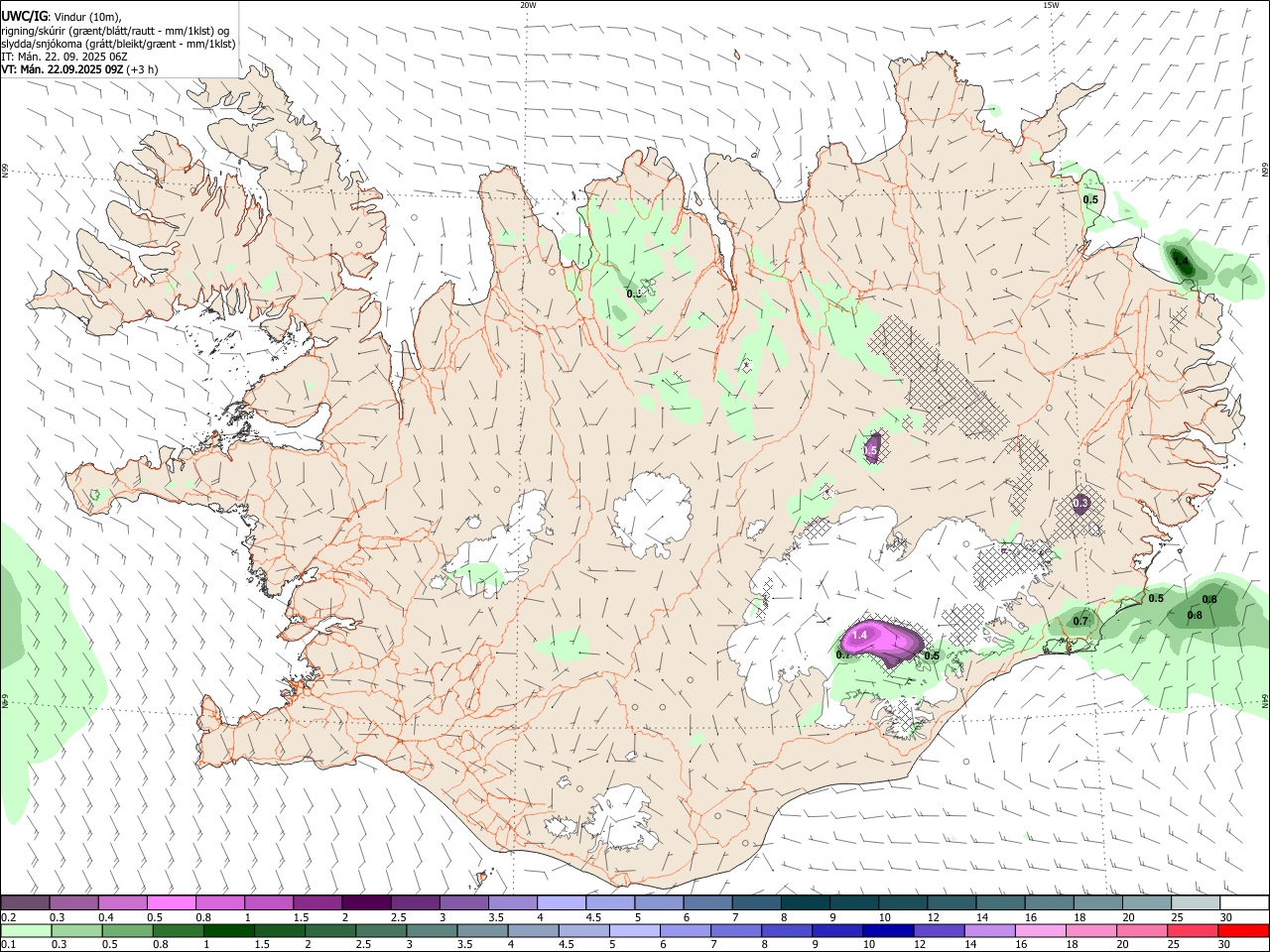Screen dimensions: 1270x952
Task: Pick the dark purple 2 swatch in upper legend
Action: pos(365,903)
